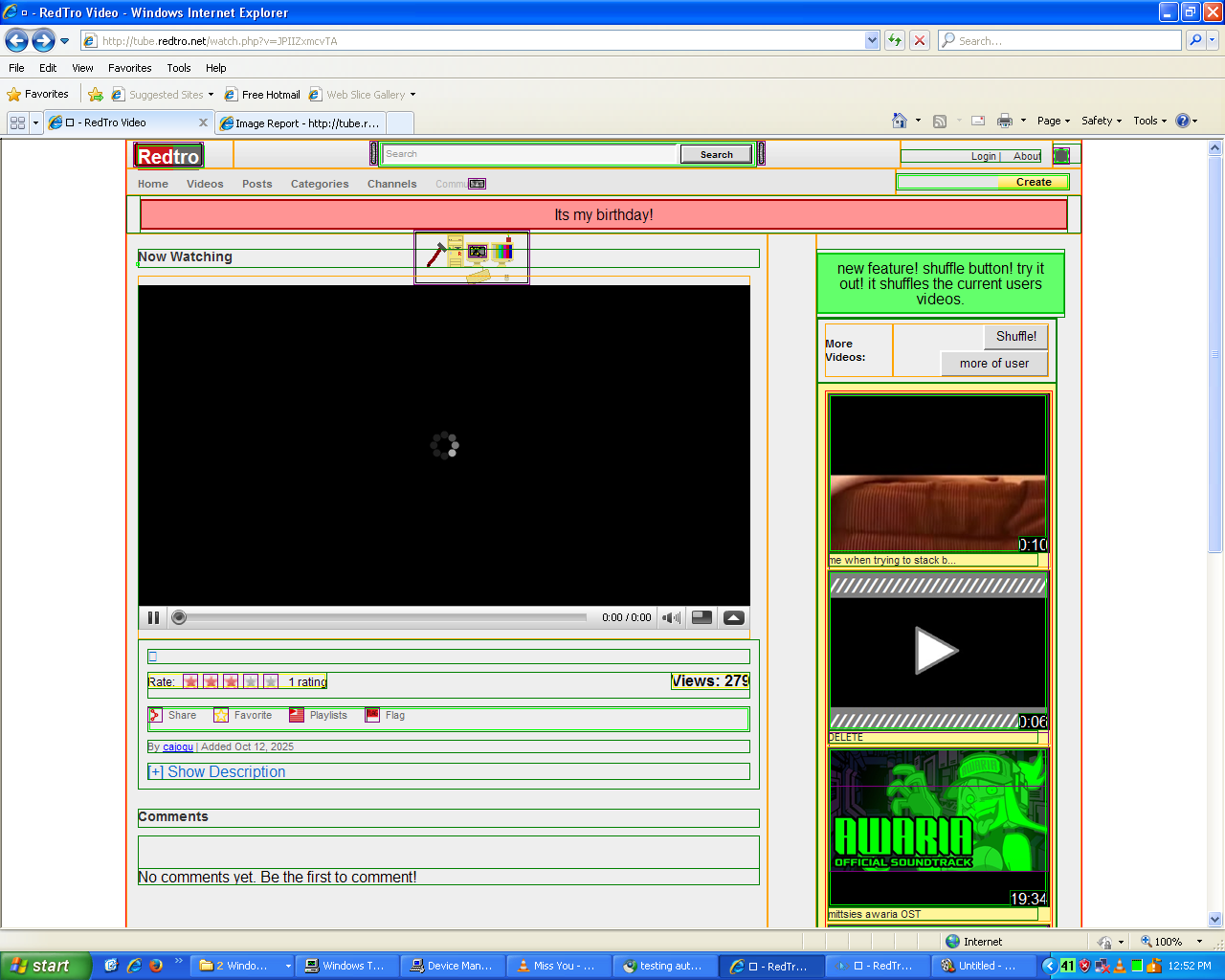This screenshot has width=1225, height=980.
Task: Expand the video description with Show Description
Action: point(217,771)
